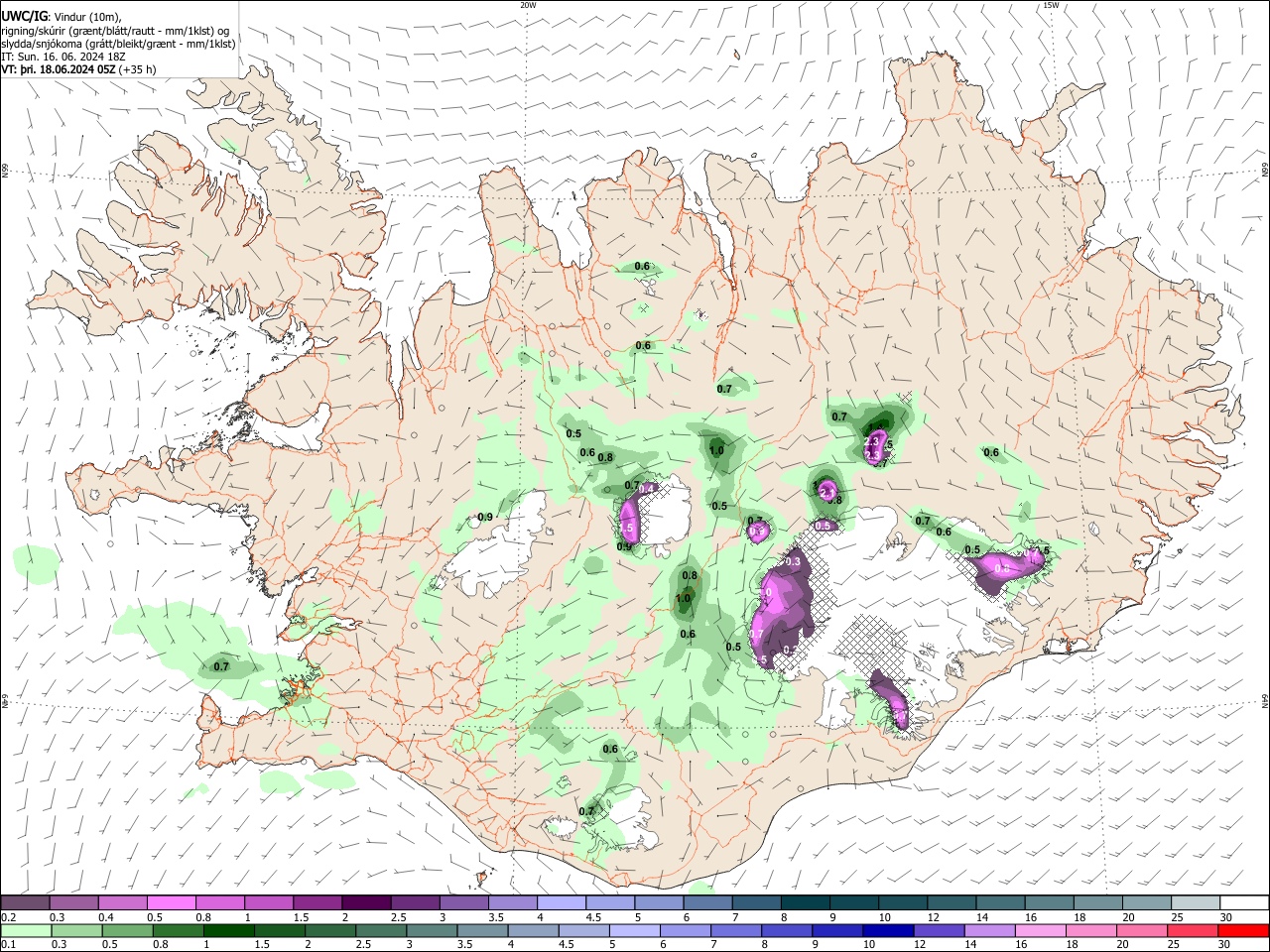Viewport: 1270px width, 952px height.
Task: Click the palest green lower-legend swatch between 0.1 and 0.3
Action: tap(26, 930)
